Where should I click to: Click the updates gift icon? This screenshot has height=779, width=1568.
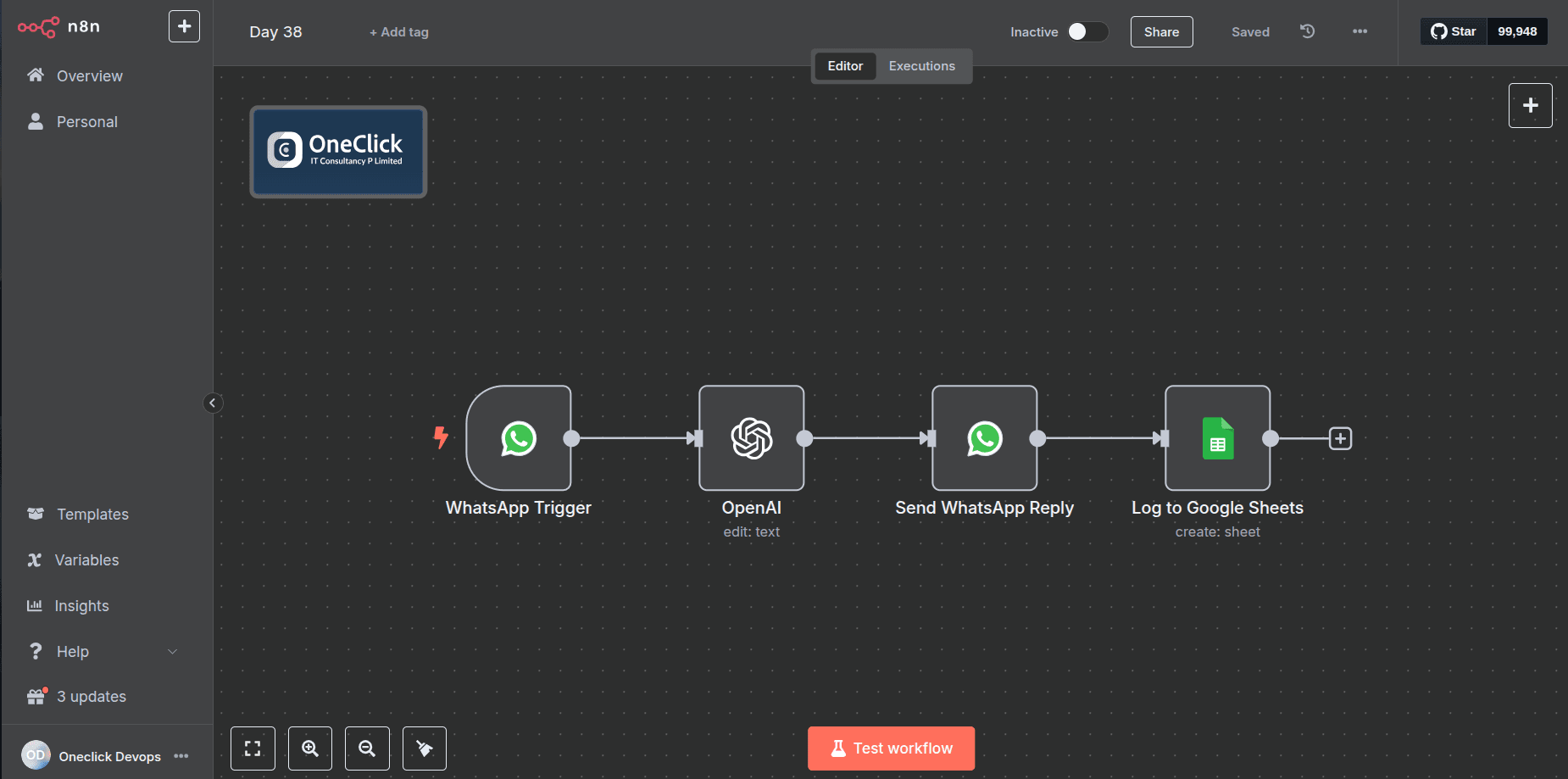point(36,696)
